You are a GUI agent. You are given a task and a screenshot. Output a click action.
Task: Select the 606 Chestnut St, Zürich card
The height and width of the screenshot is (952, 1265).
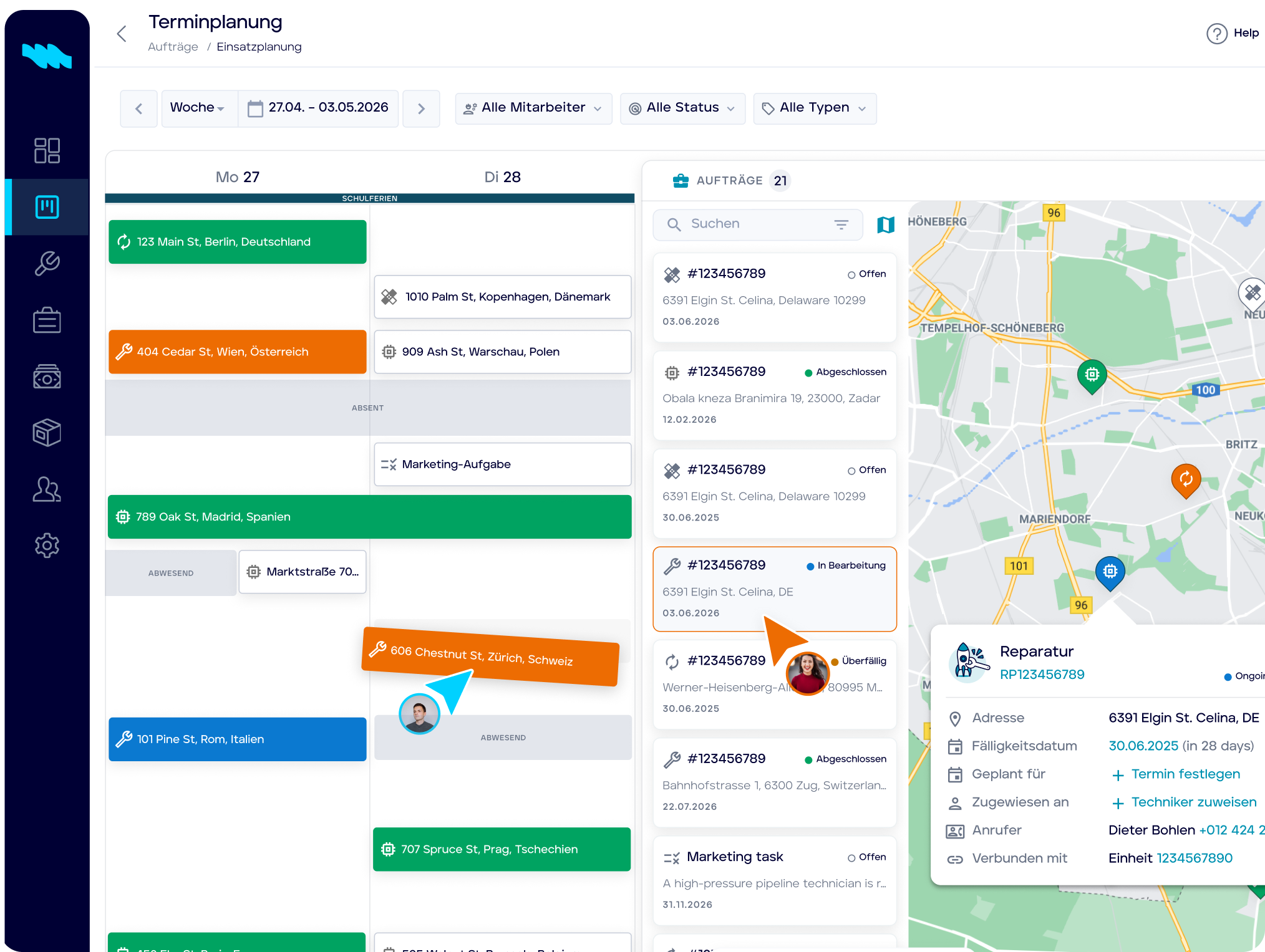pyautogui.click(x=490, y=656)
